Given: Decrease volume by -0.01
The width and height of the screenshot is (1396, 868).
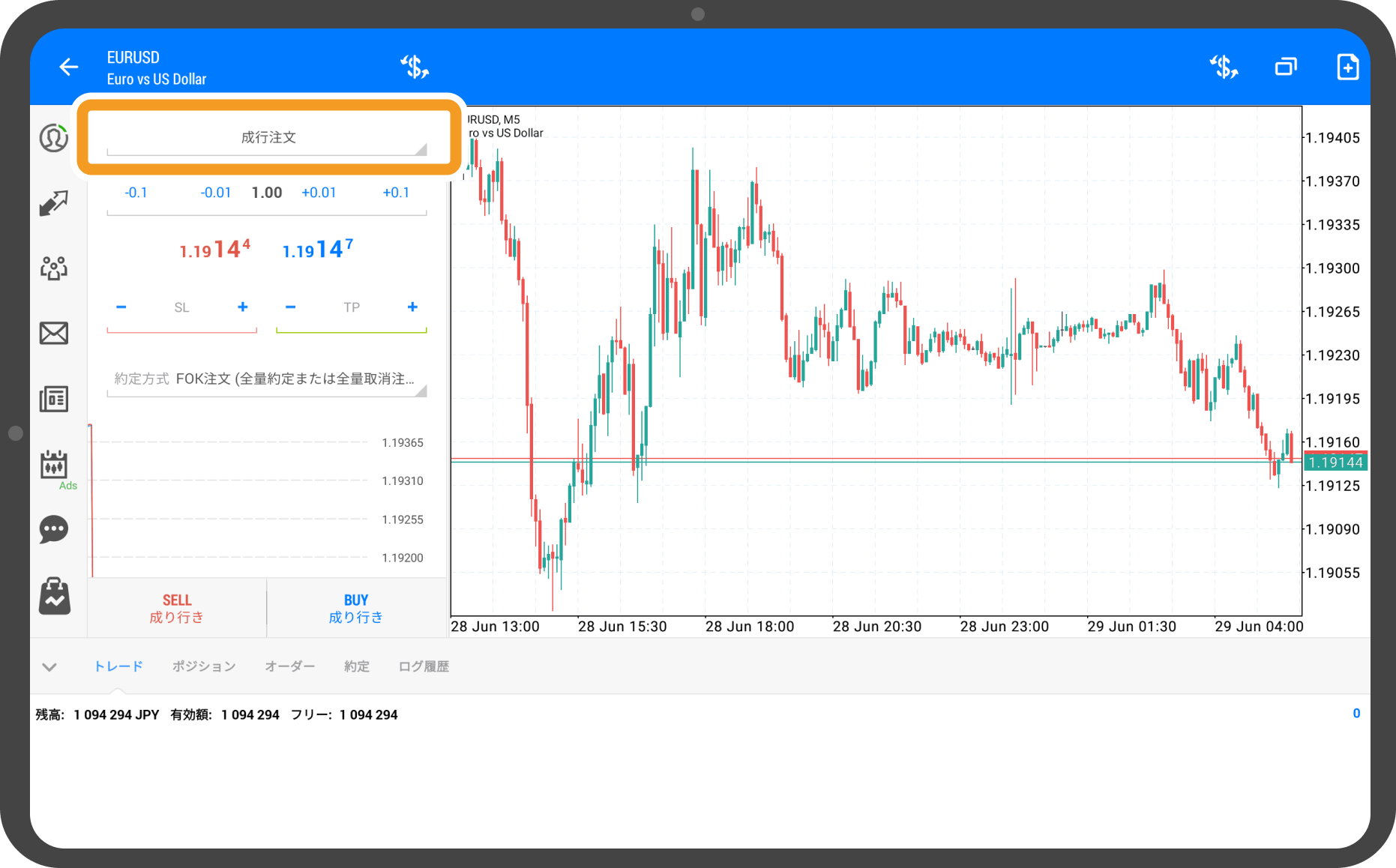Looking at the screenshot, I should [x=216, y=193].
